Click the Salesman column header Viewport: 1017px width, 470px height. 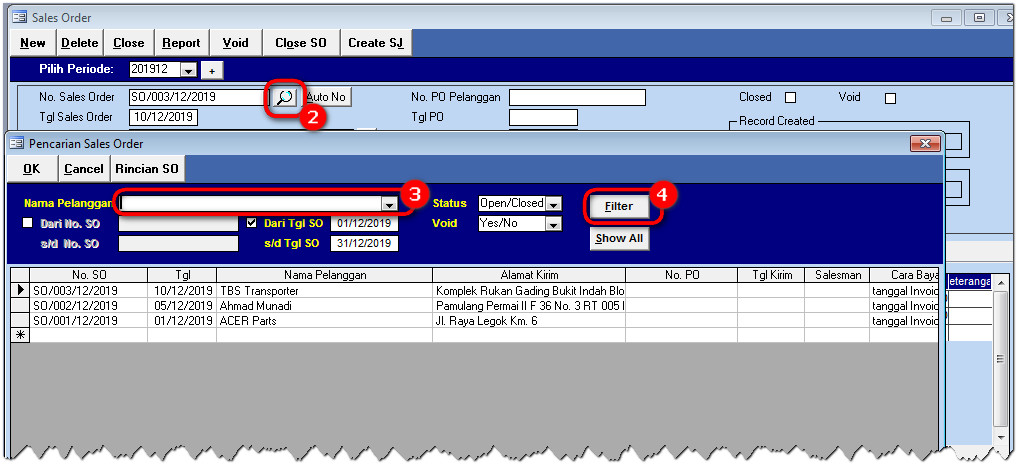pos(837,275)
